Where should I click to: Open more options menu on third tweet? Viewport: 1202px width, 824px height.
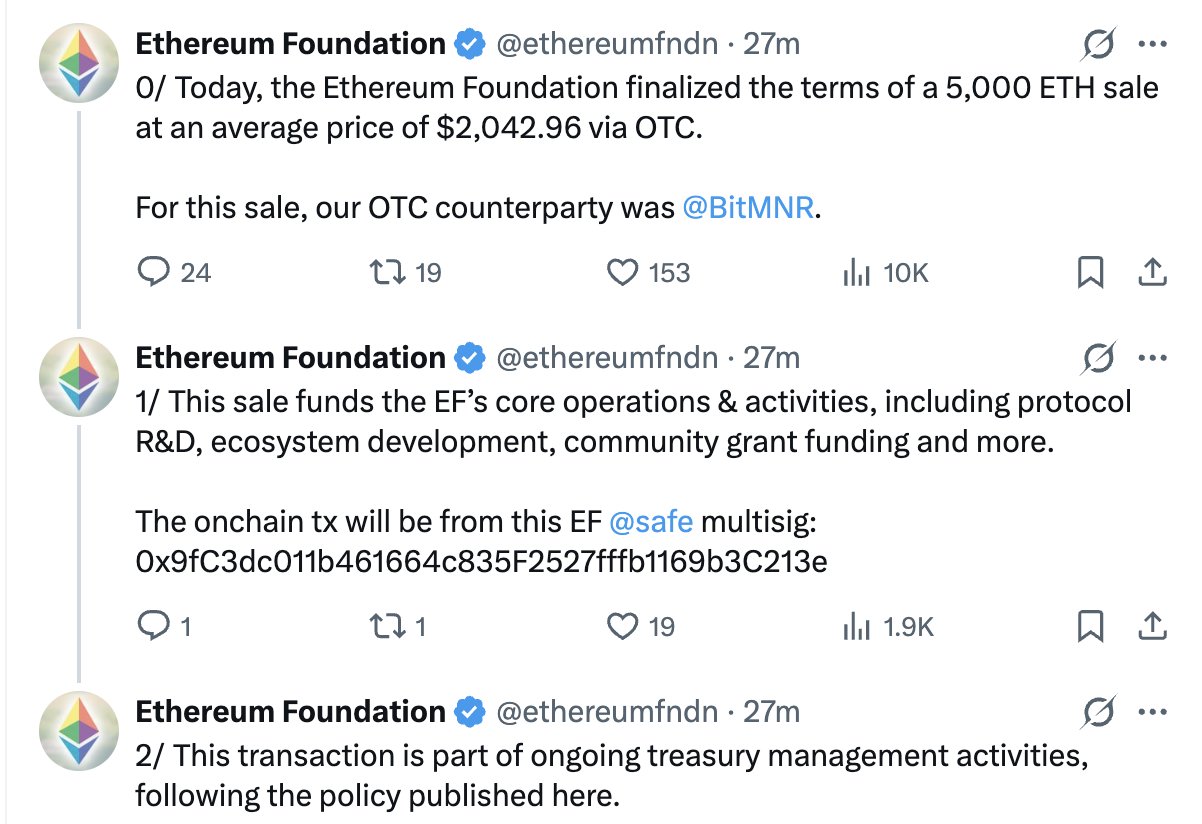[x=1153, y=712]
